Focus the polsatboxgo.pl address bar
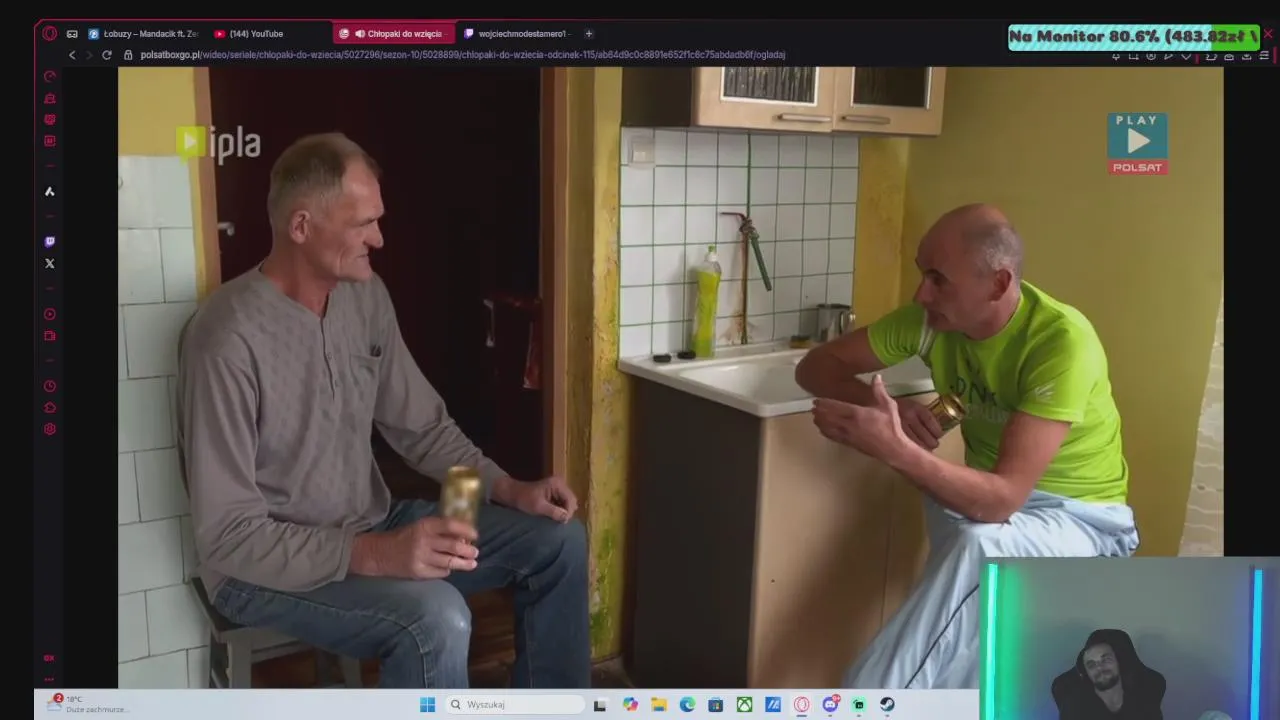Image resolution: width=1280 pixels, height=720 pixels. [x=462, y=55]
